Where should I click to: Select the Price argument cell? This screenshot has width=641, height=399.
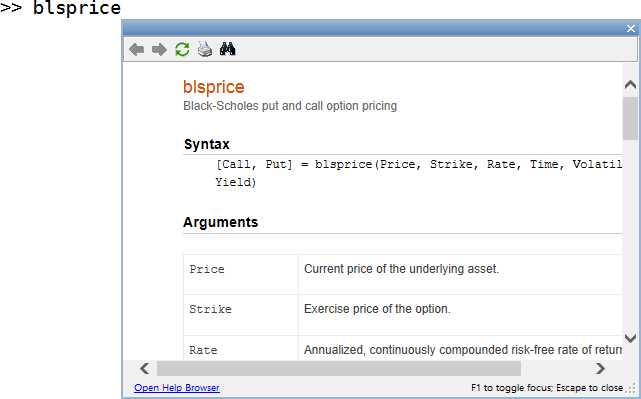click(241, 274)
